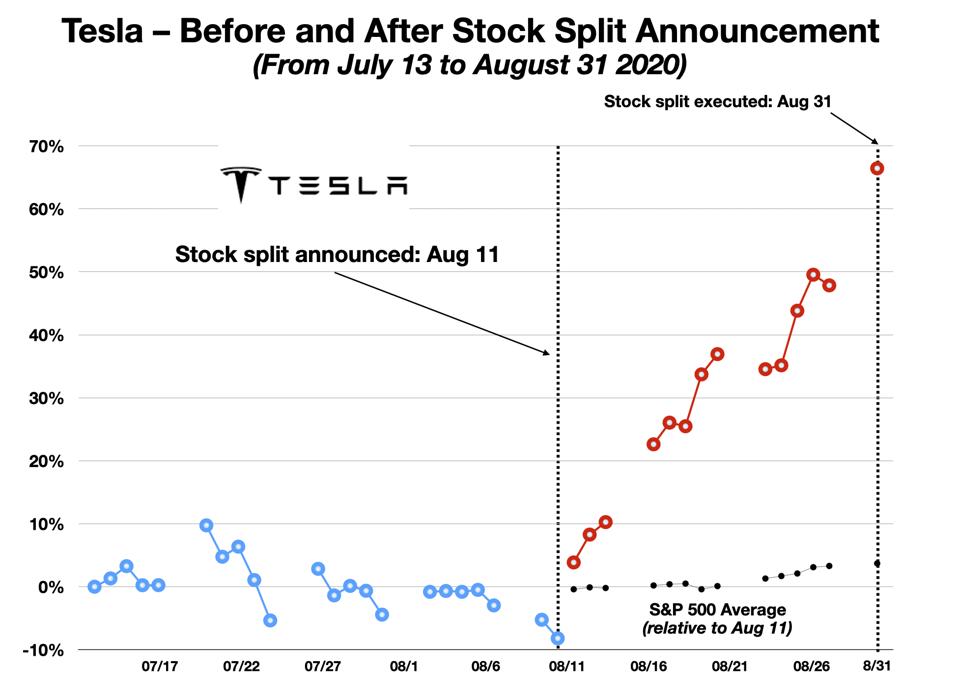Click the highest blue data point near 10%
The width and height of the screenshot is (959, 700).
[x=206, y=525]
